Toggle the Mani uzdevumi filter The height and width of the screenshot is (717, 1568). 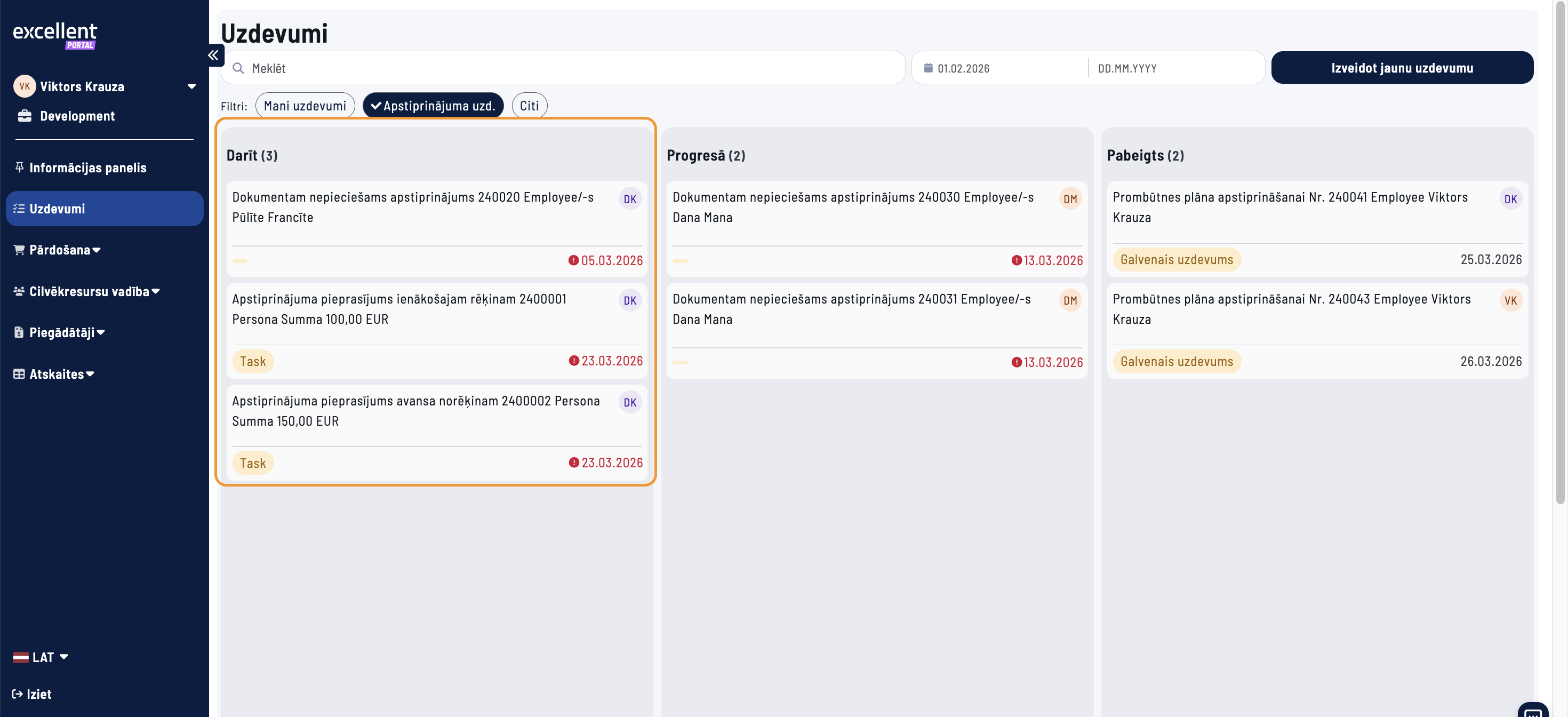pos(305,106)
